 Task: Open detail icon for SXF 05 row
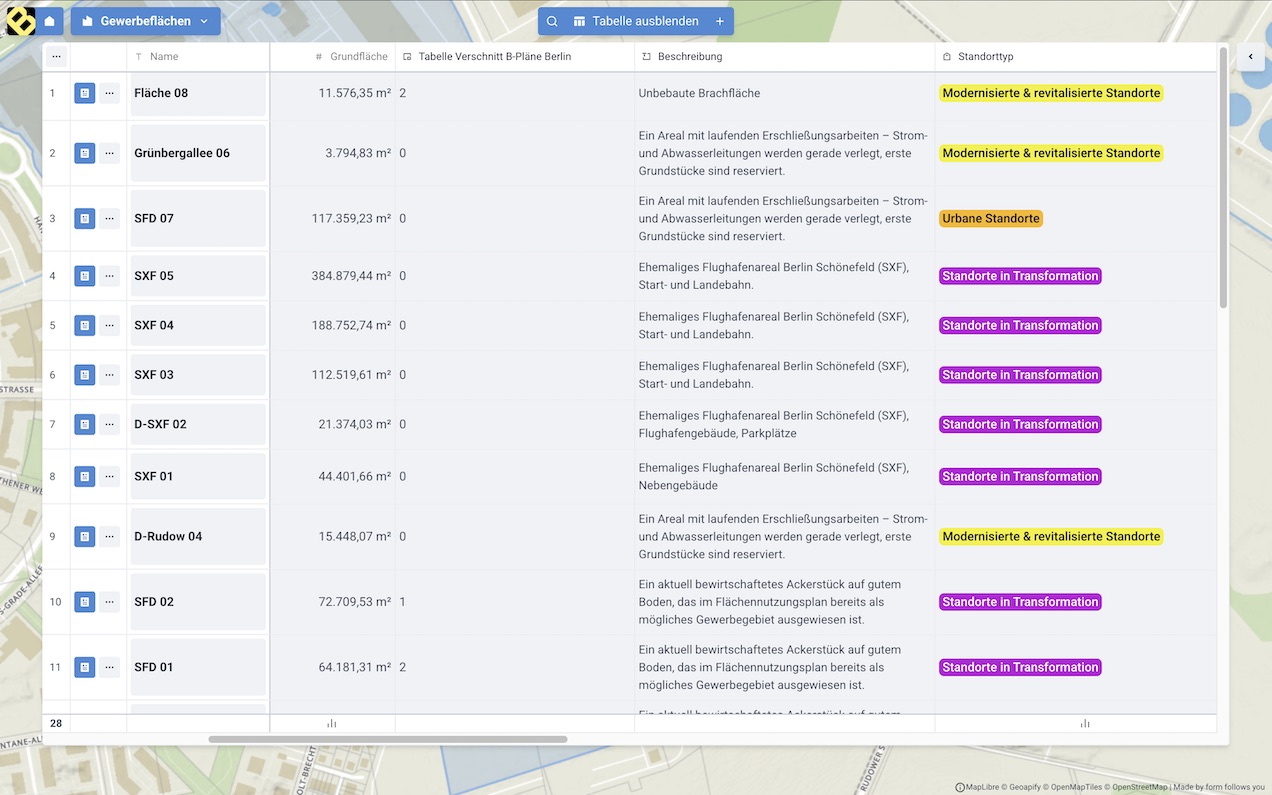[85, 276]
